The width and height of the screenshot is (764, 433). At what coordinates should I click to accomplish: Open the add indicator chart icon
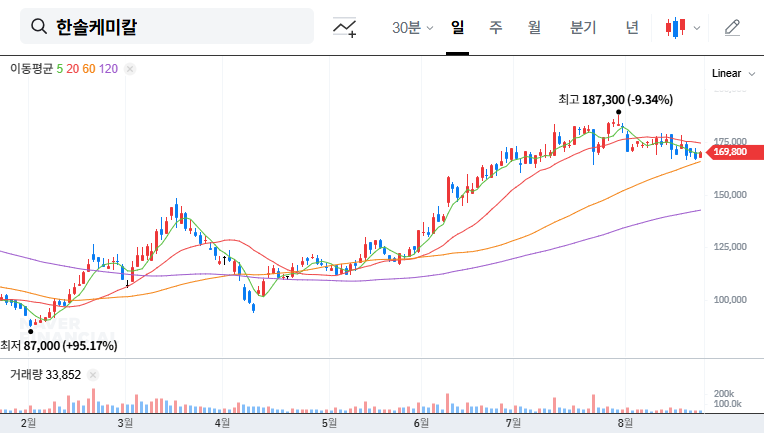(x=344, y=27)
